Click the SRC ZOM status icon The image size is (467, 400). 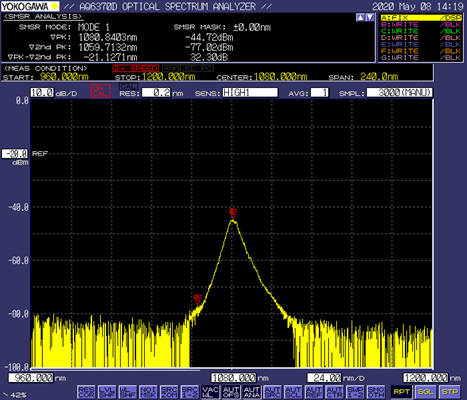click(169, 392)
